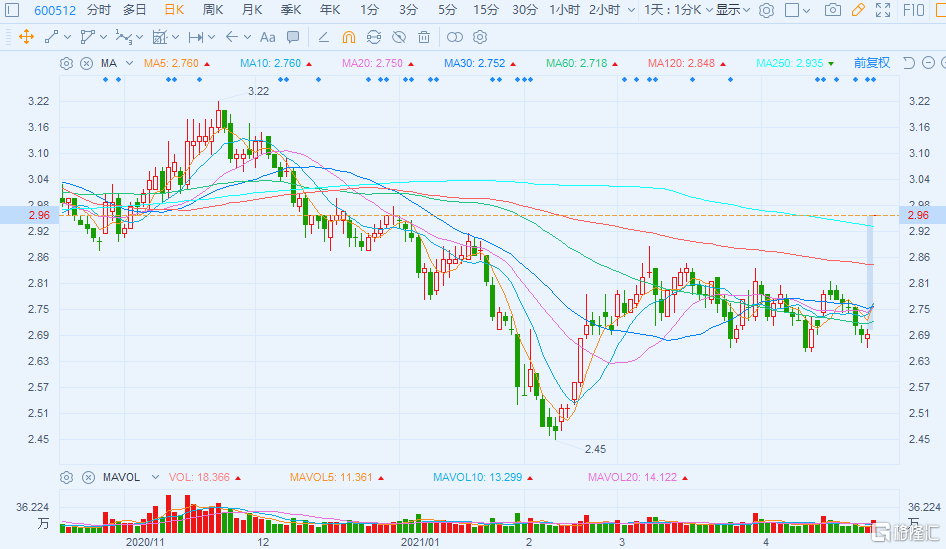Switch to the 周K weekly chart tab
Image resolution: width=946 pixels, height=549 pixels.
[212, 10]
